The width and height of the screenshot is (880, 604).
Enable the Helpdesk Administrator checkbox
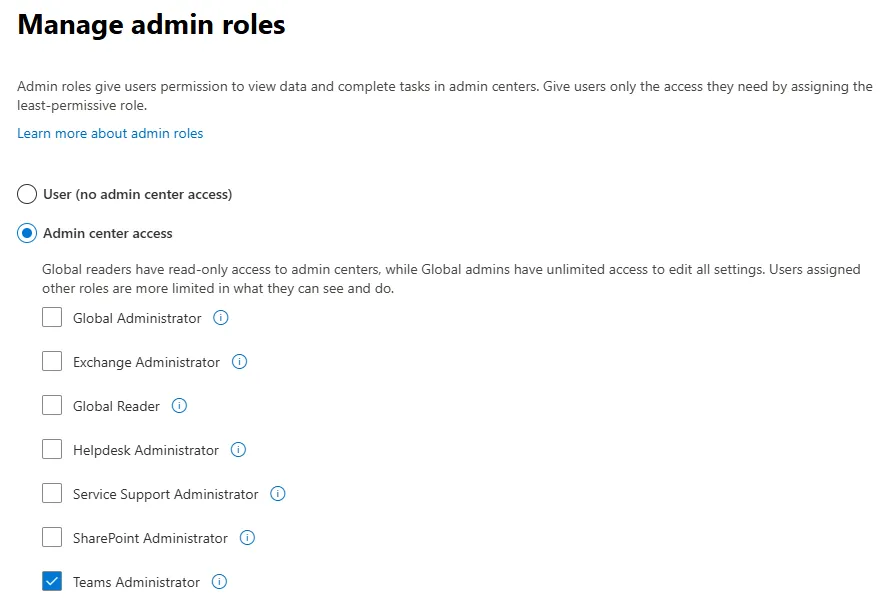tap(52, 450)
